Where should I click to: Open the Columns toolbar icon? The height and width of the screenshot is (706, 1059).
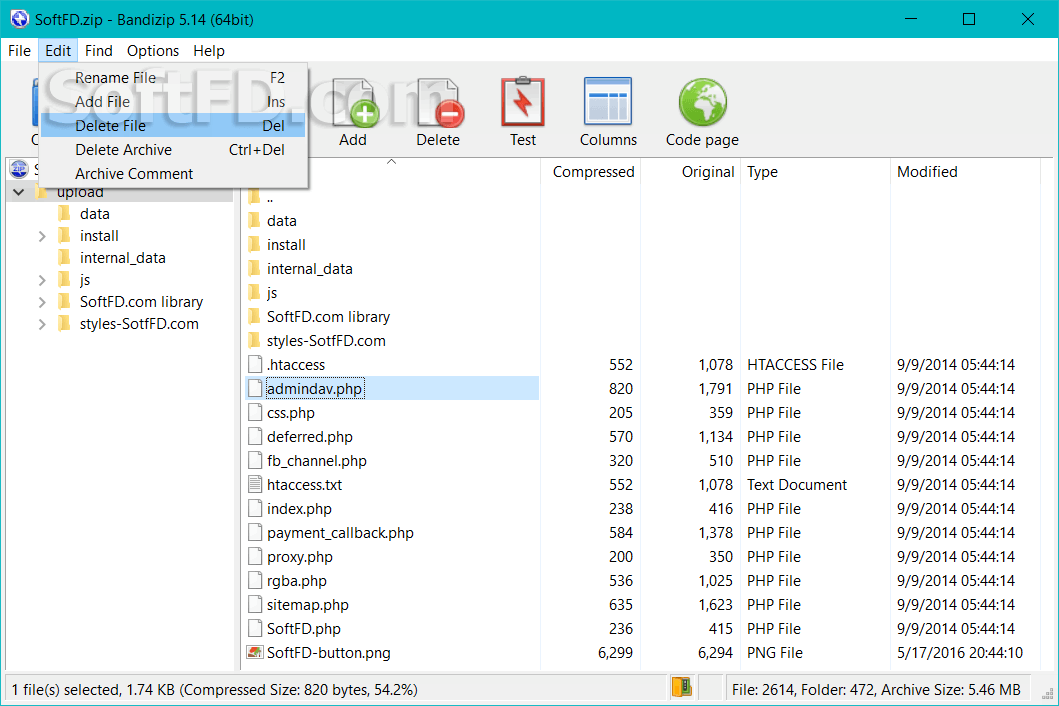(x=608, y=101)
